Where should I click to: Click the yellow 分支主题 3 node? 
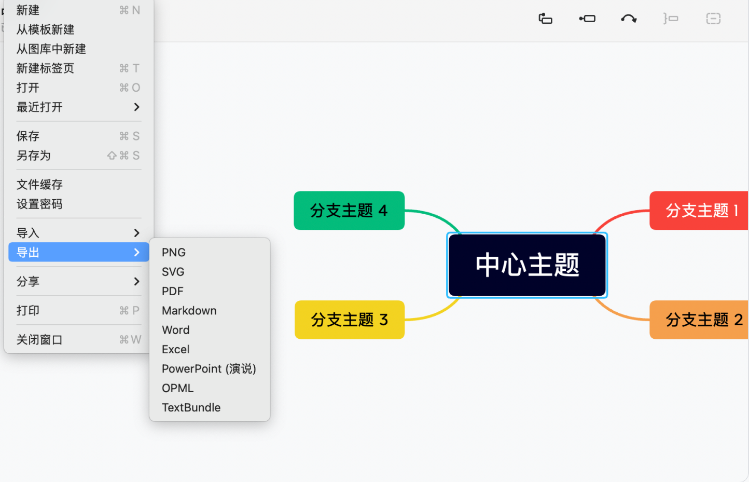click(x=349, y=320)
